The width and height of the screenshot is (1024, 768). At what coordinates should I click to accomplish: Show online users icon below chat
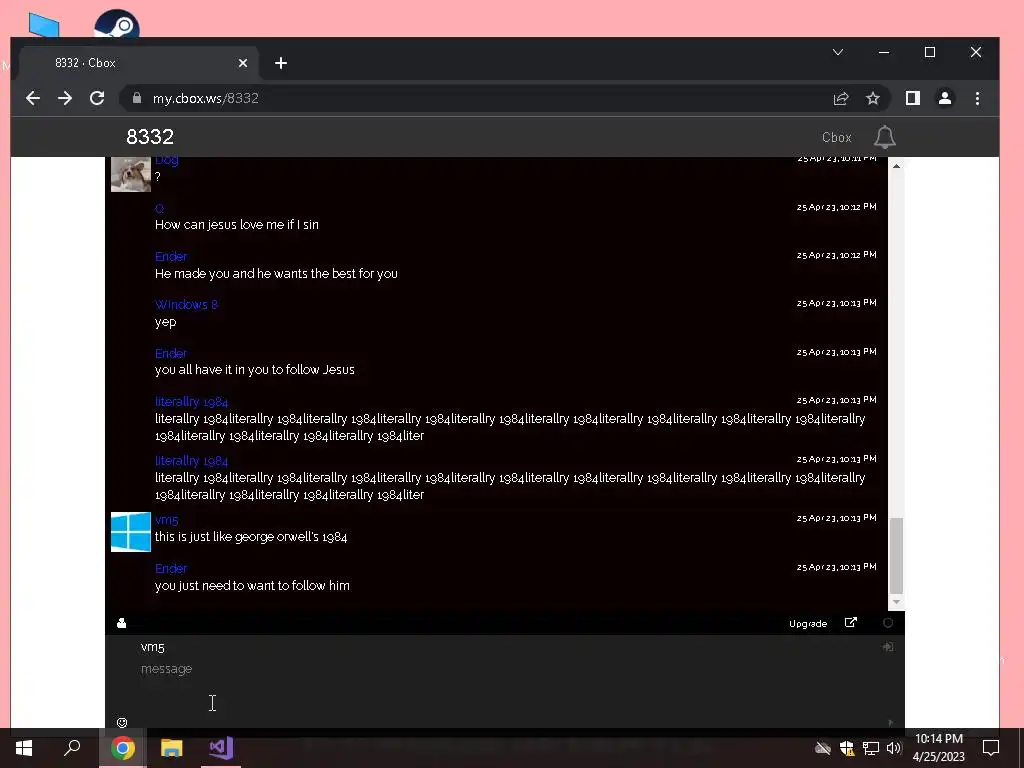tap(121, 623)
